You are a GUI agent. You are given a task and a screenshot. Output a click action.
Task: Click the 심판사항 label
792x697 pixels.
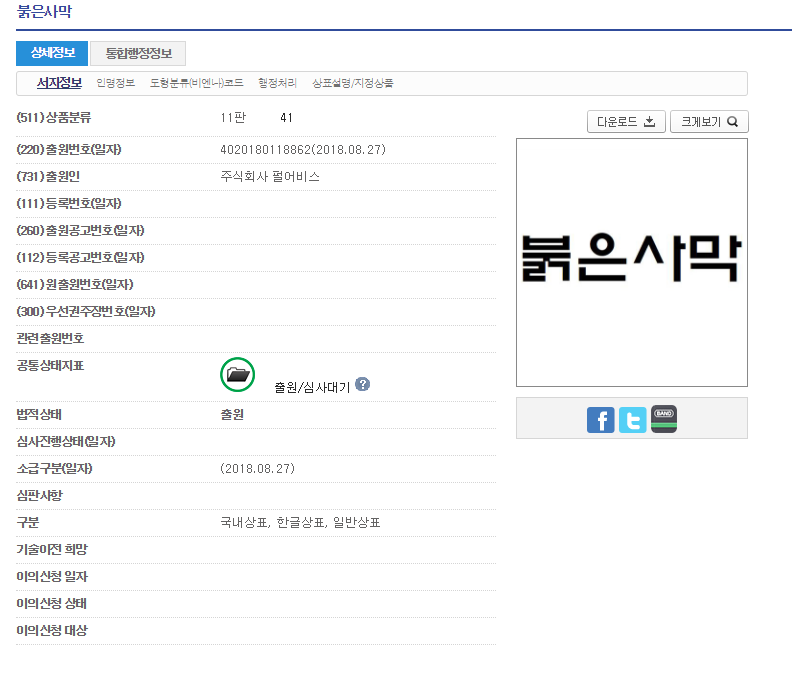pos(39,495)
